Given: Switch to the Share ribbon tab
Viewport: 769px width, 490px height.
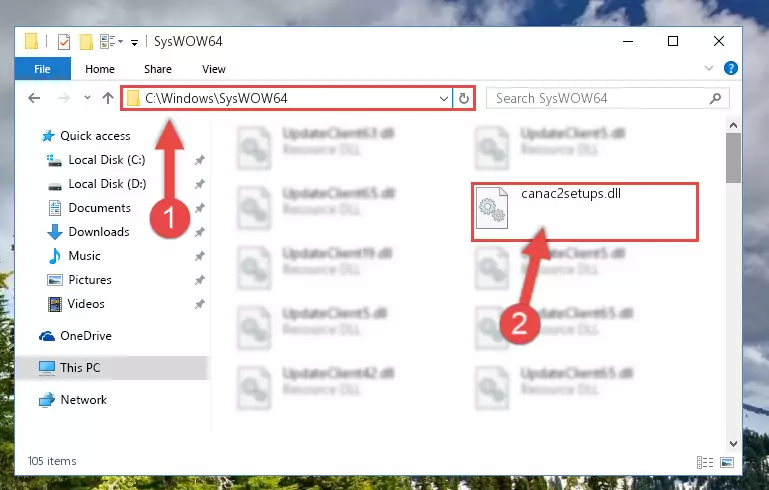Looking at the screenshot, I should (x=157, y=69).
